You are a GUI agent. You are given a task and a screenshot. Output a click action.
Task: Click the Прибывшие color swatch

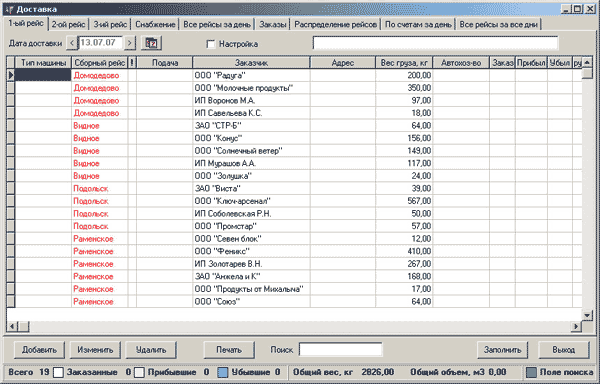(x=139, y=372)
